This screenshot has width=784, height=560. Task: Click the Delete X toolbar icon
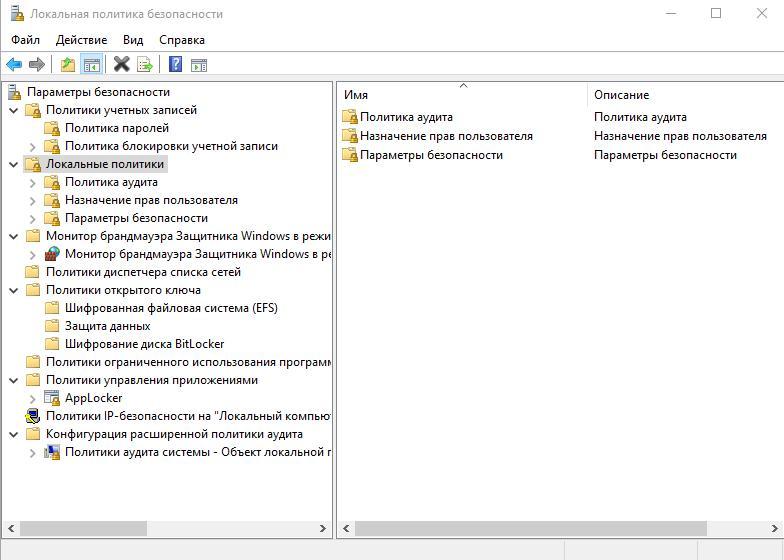coord(121,65)
